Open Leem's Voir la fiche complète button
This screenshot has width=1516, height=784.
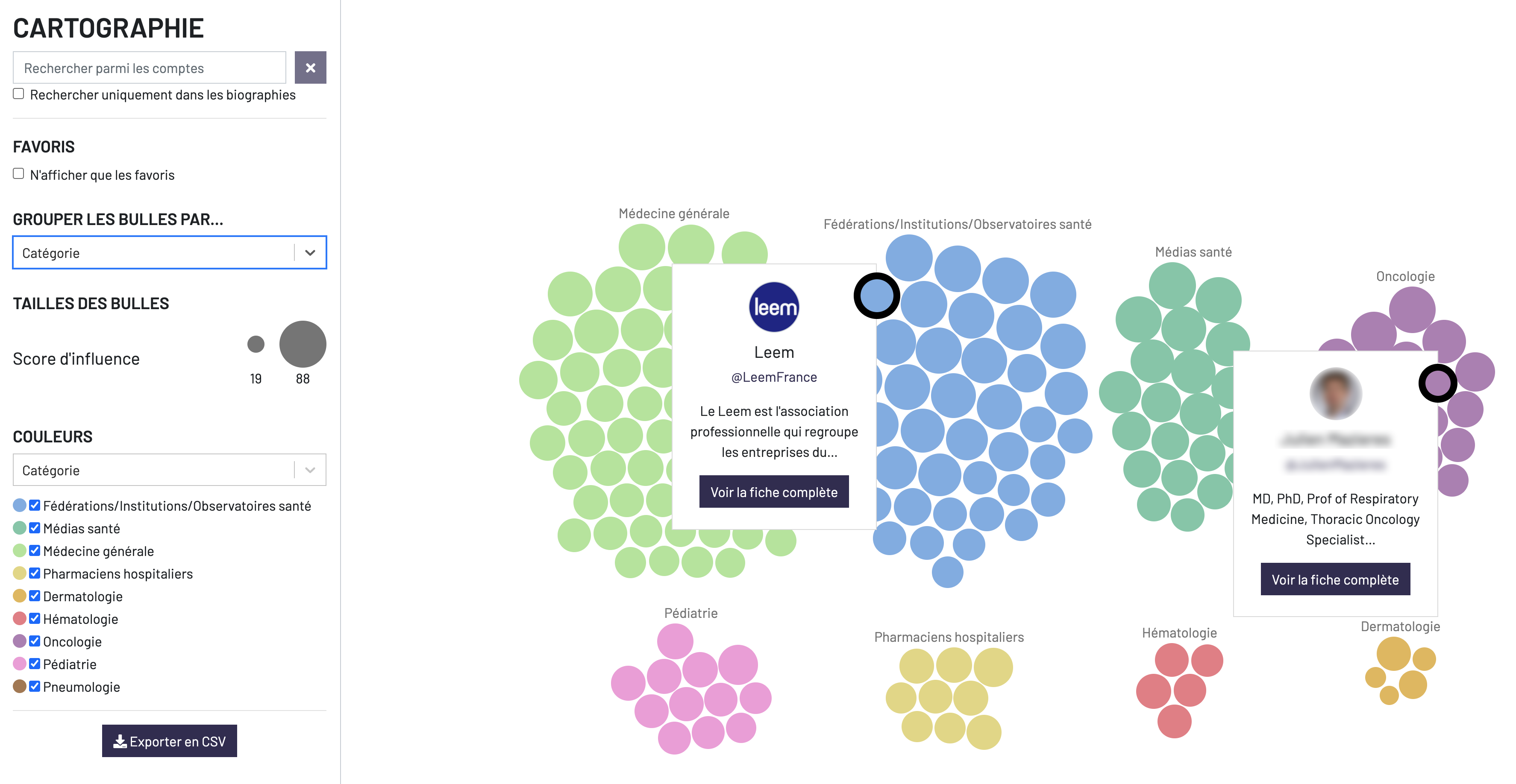tap(773, 491)
